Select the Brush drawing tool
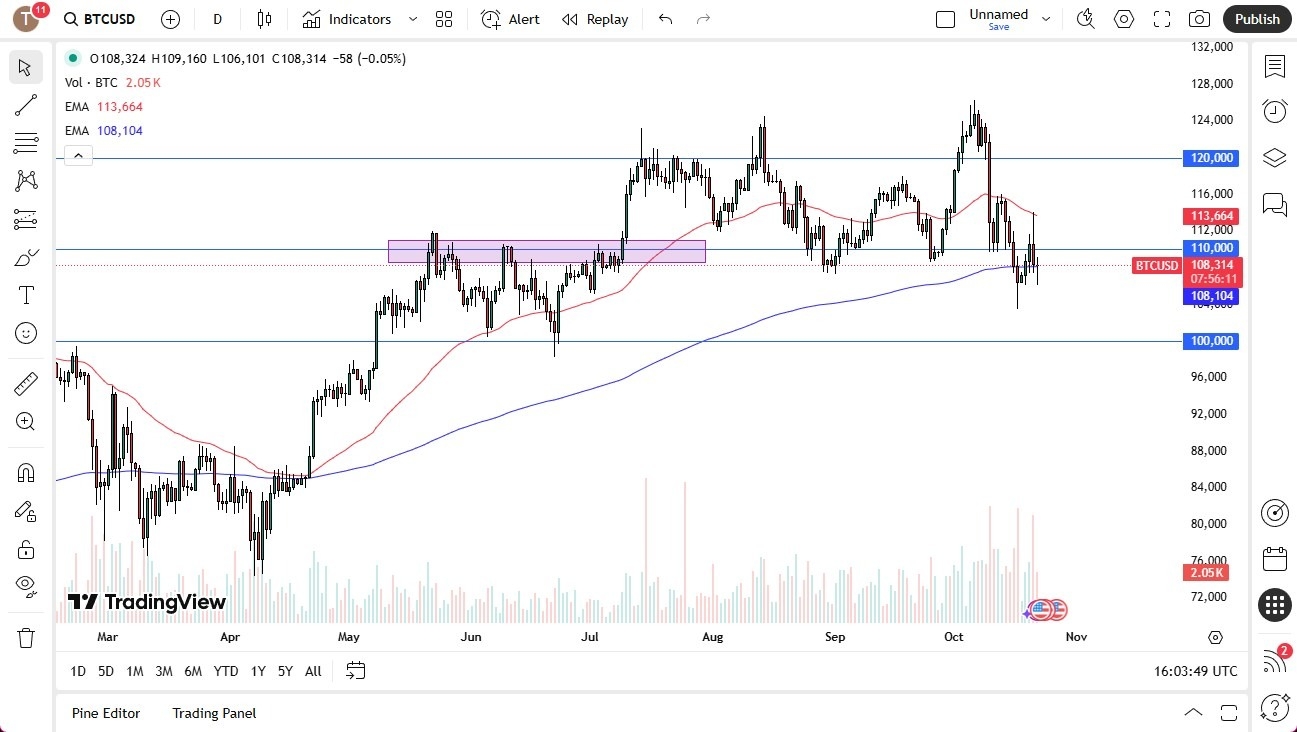This screenshot has width=1297, height=732. click(26, 256)
